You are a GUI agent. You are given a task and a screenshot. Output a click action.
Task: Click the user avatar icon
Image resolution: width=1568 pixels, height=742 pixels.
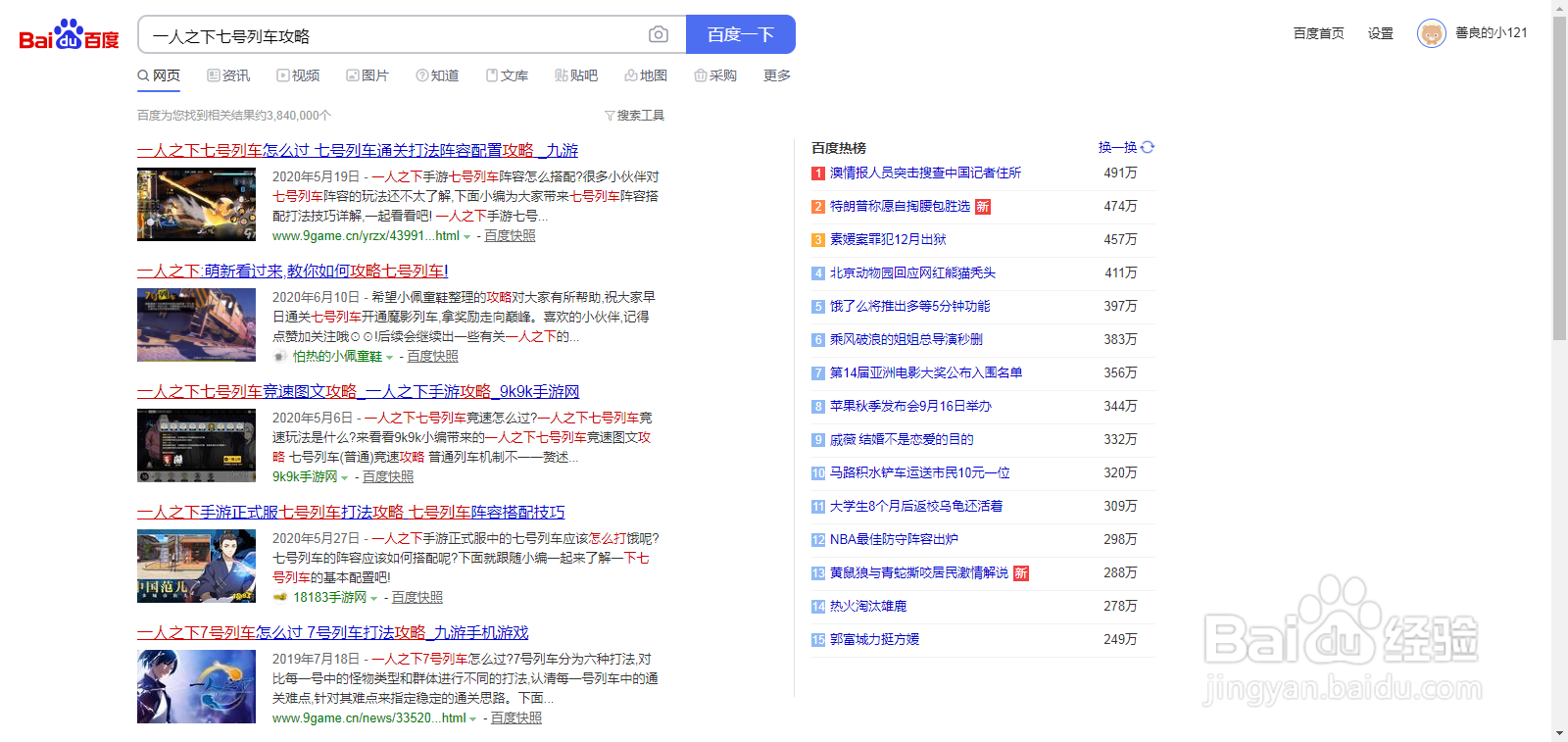(x=1432, y=34)
